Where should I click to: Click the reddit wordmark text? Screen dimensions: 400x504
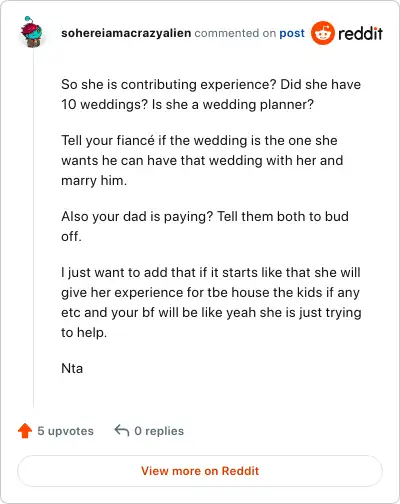point(360,33)
